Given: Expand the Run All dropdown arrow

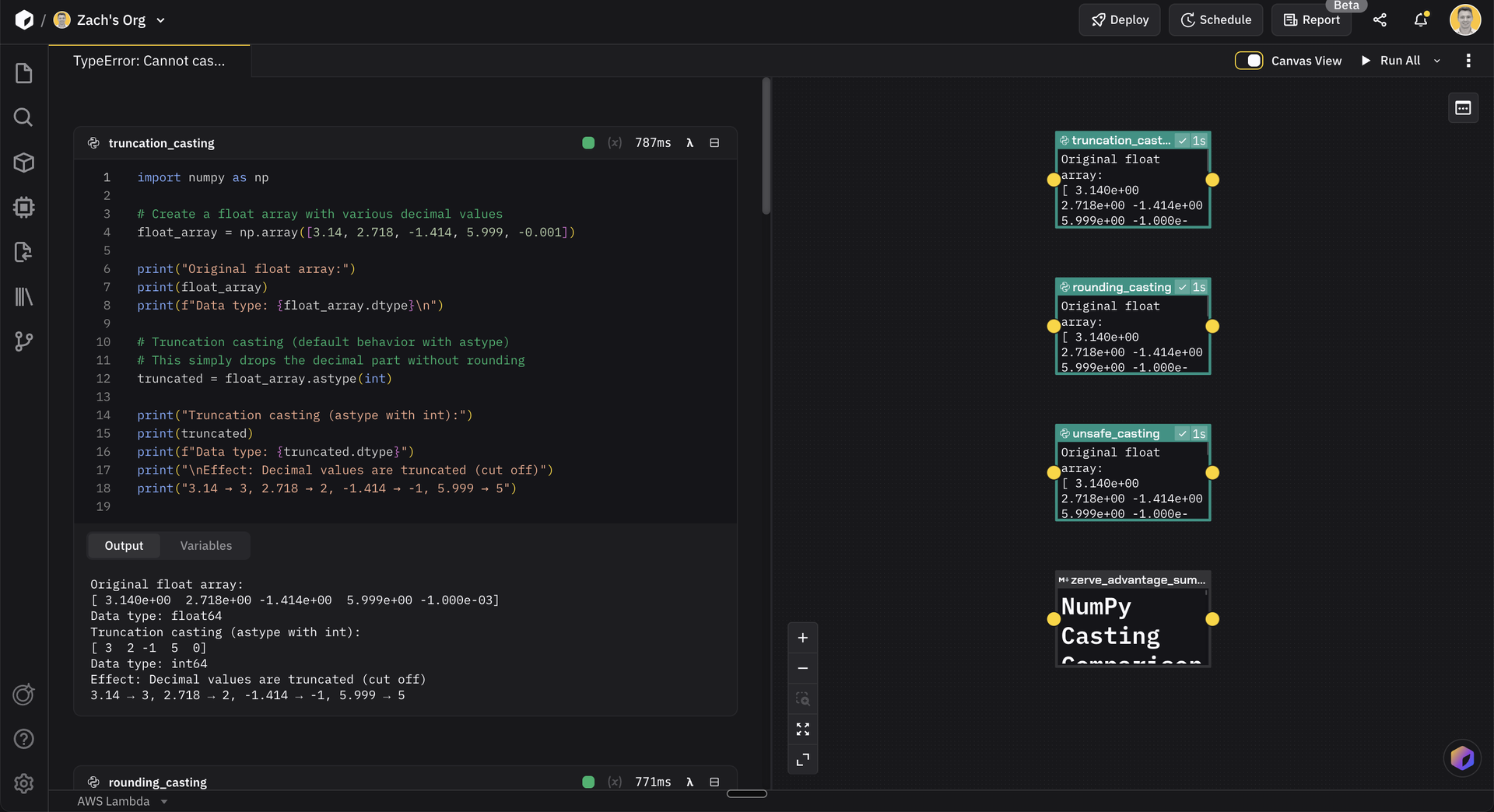Looking at the screenshot, I should pyautogui.click(x=1437, y=61).
